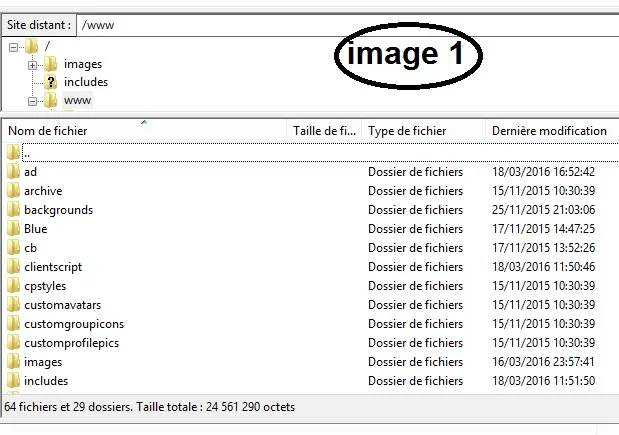619x435 pixels.
Task: Click the ad folder icon
Action: [13, 172]
